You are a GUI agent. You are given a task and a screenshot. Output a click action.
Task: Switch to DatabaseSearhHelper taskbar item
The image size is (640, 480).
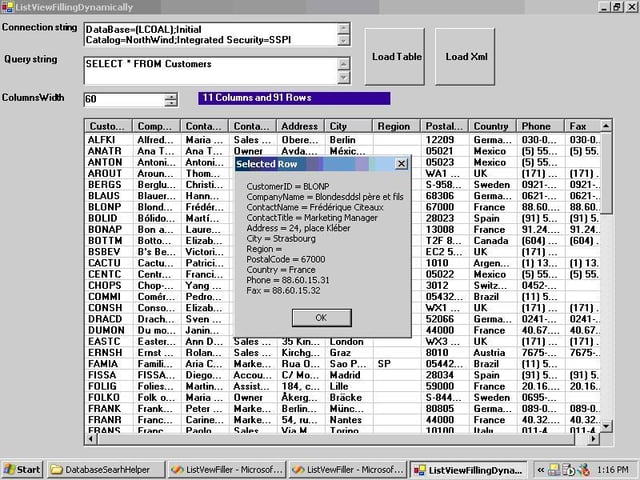pos(106,470)
